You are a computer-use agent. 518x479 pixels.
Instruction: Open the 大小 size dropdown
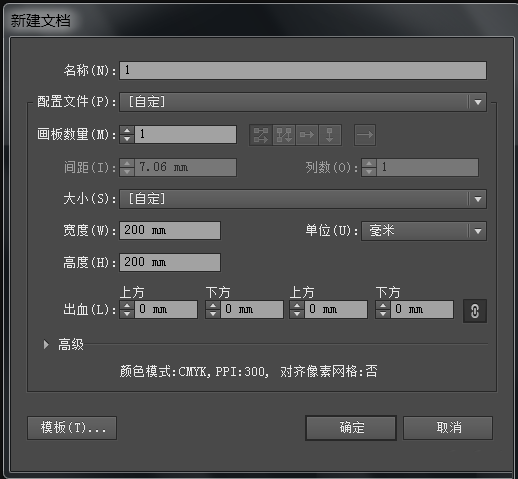[303, 199]
